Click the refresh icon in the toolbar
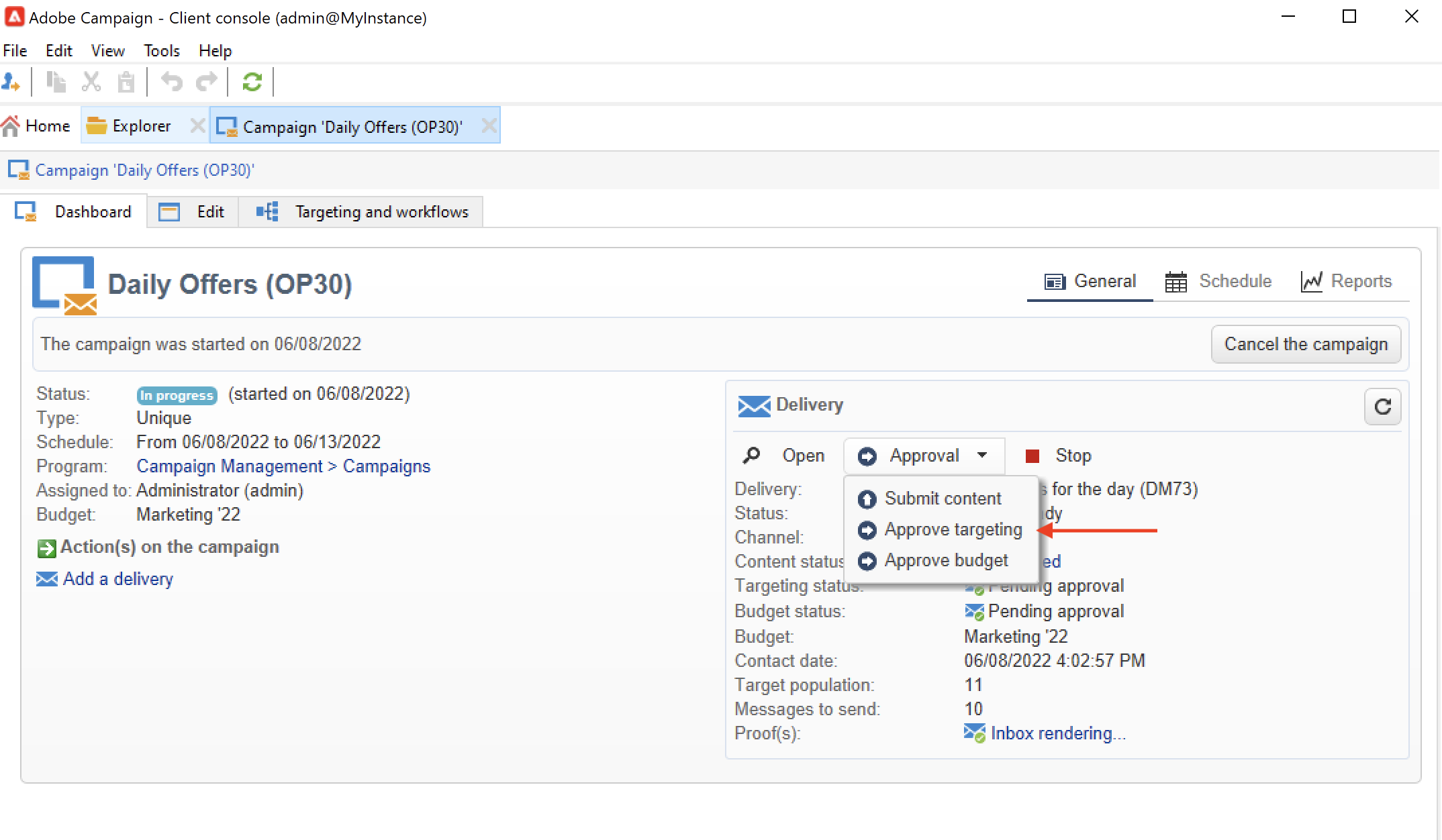Image resolution: width=1442 pixels, height=840 pixels. click(252, 82)
